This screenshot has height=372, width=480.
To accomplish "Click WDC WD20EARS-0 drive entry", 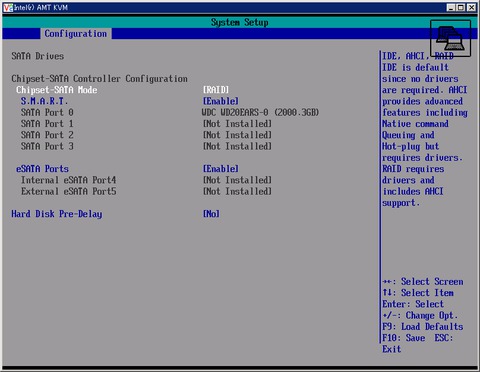I will point(260,112).
